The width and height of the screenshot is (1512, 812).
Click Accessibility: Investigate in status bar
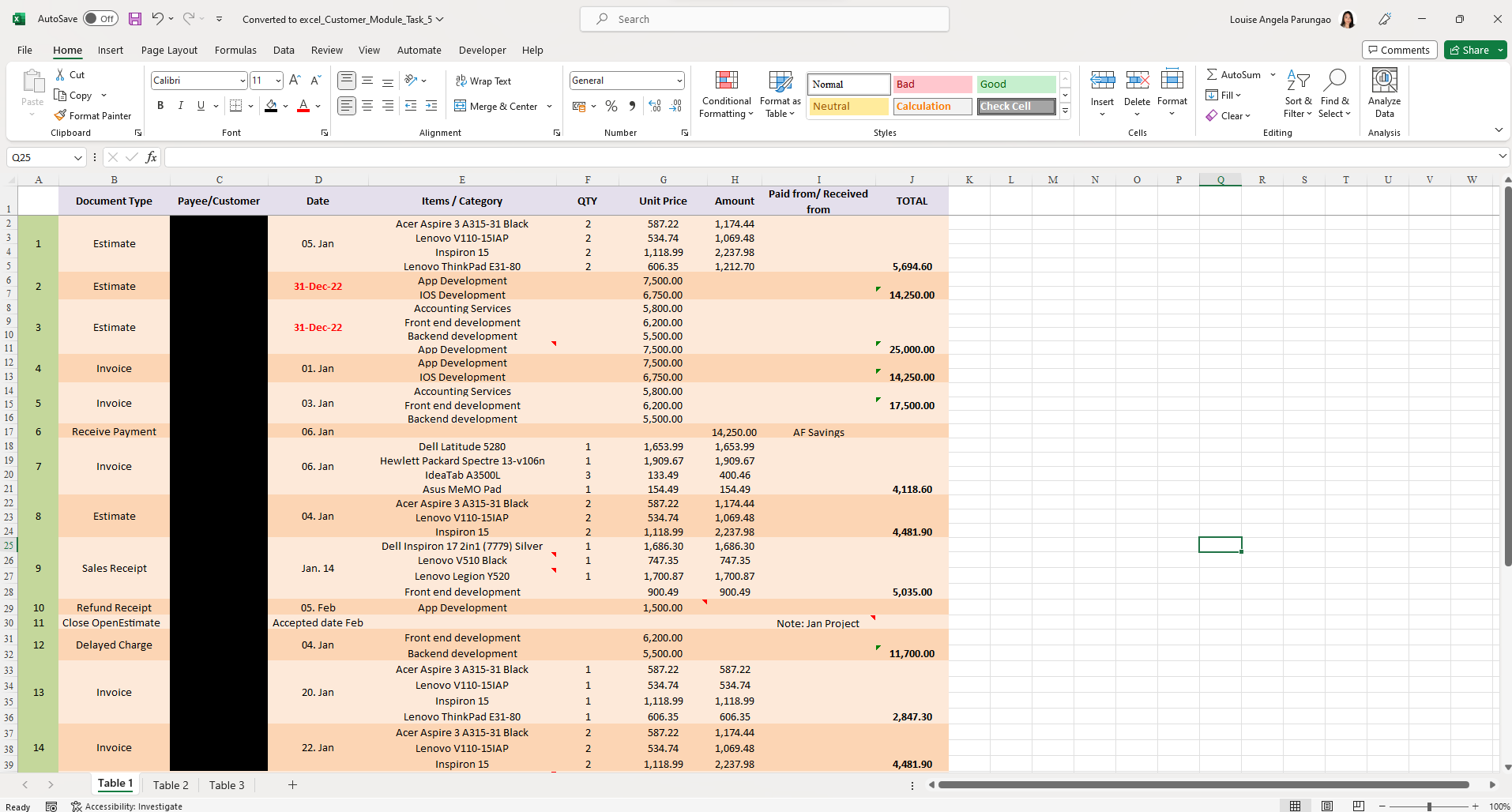[x=126, y=806]
